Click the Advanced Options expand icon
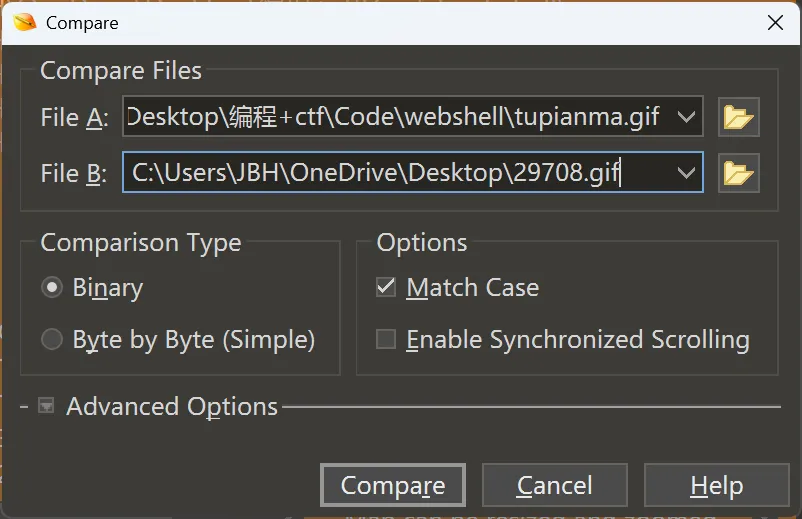This screenshot has width=802, height=519. pos(45,406)
